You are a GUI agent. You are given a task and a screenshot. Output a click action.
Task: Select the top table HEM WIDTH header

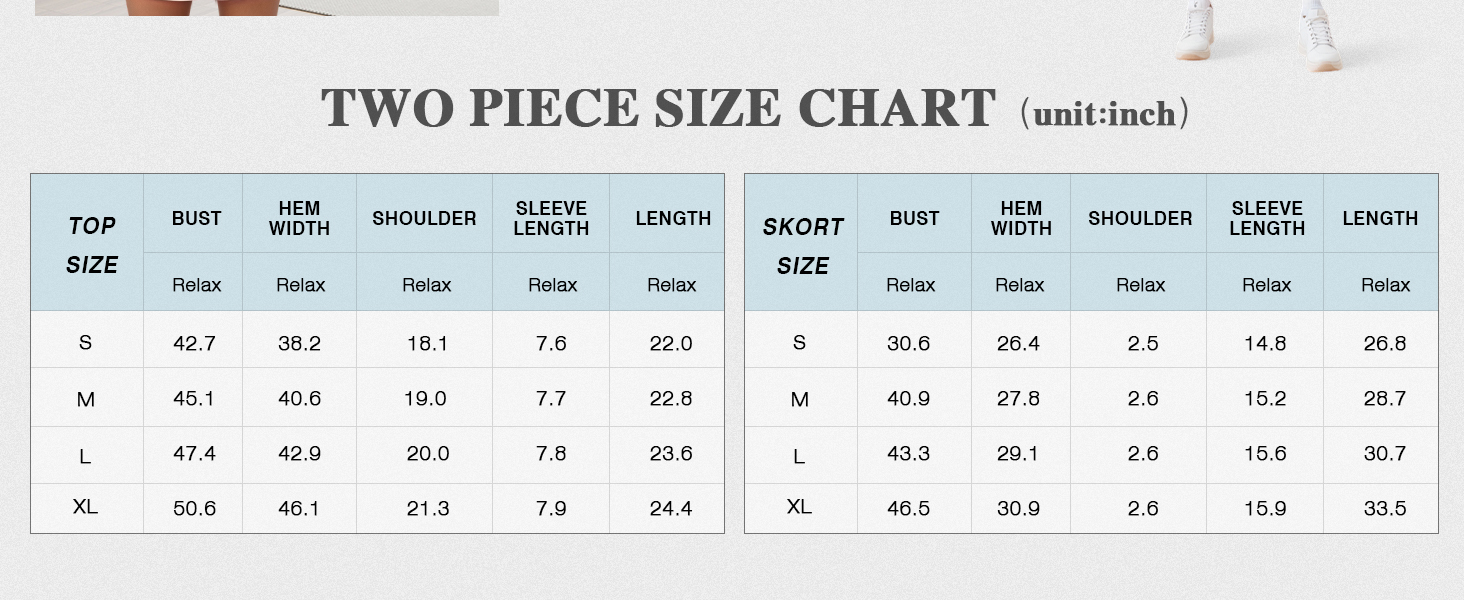click(299, 218)
